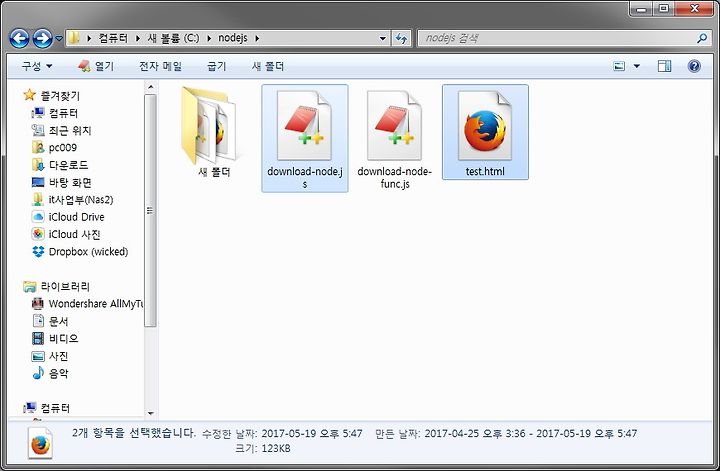Open help with the question mark icon
Screen dimensions: 720x471
click(694, 66)
